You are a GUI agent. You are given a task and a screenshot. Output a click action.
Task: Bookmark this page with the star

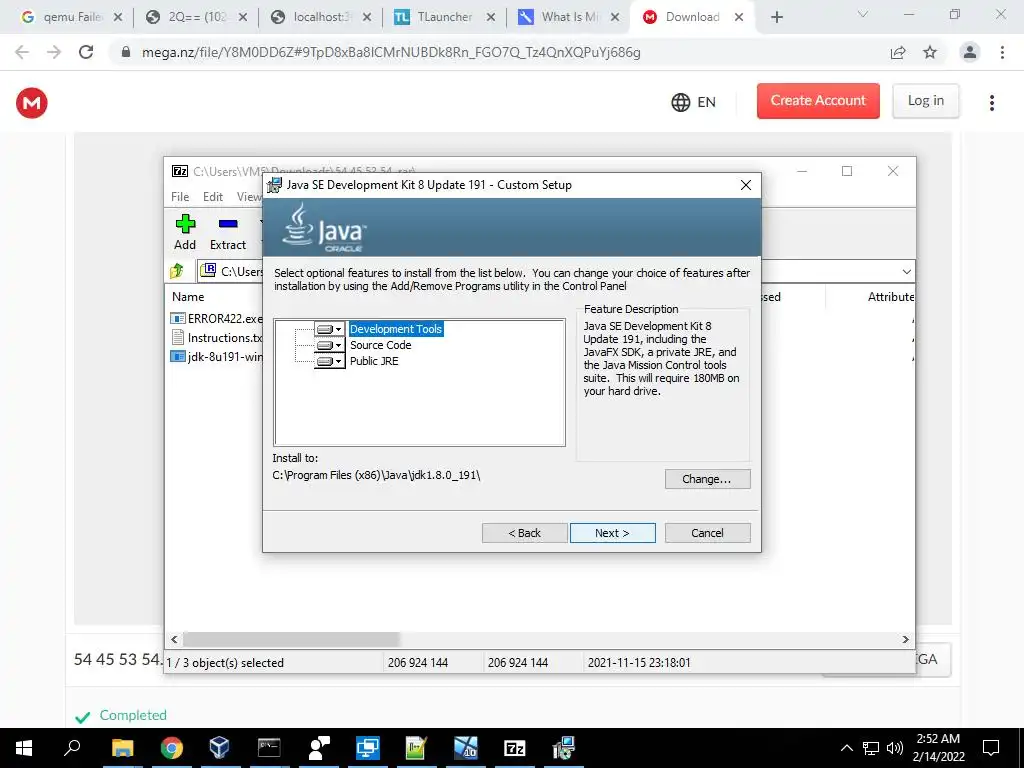(930, 52)
